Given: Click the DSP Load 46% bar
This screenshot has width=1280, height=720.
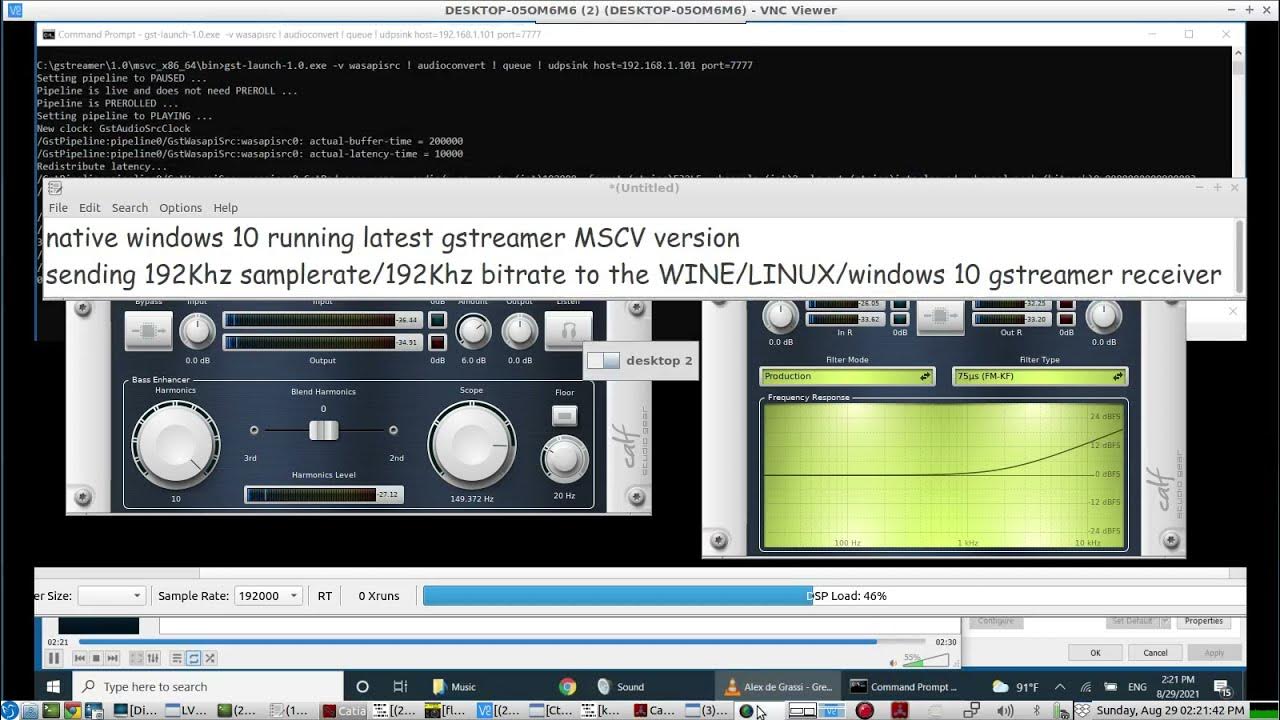Looking at the screenshot, I should [x=834, y=596].
